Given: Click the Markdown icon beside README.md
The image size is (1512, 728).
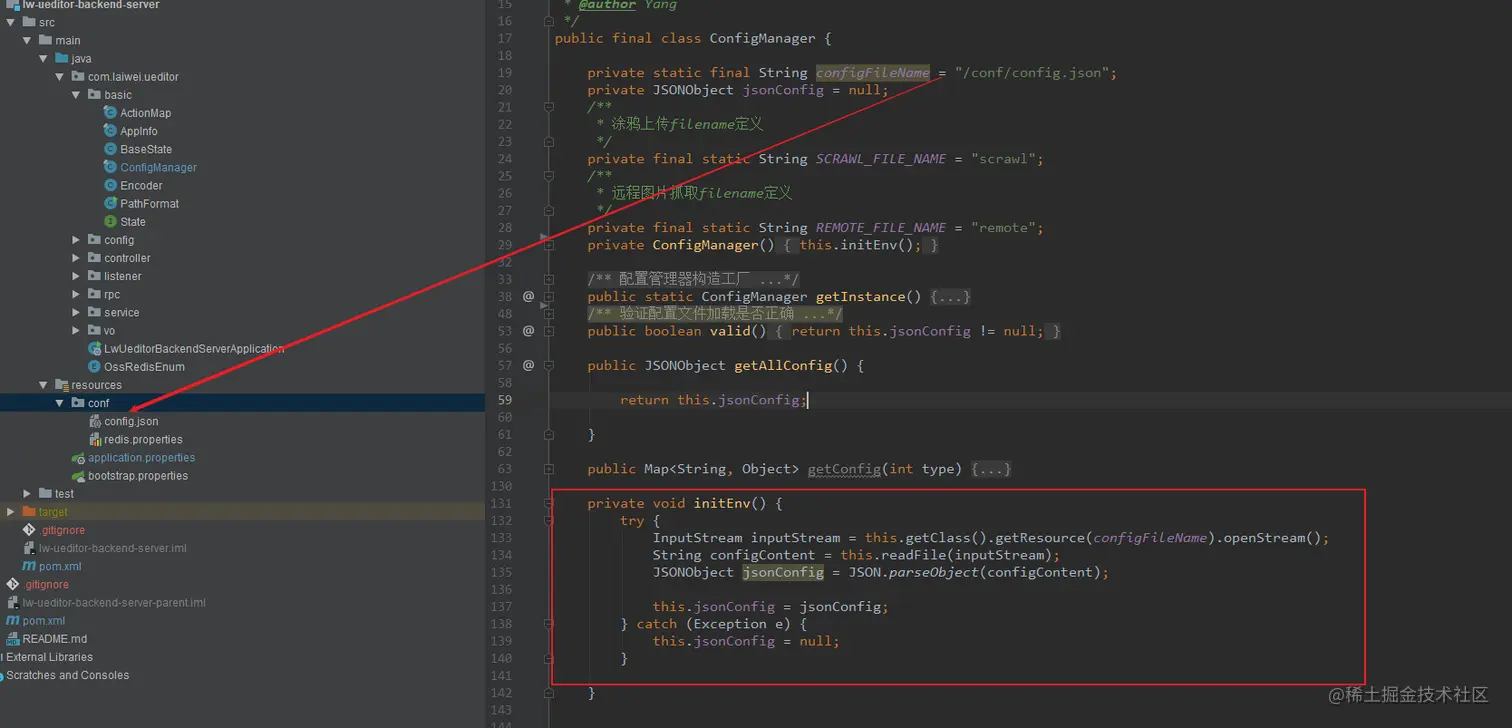Looking at the screenshot, I should (13, 639).
